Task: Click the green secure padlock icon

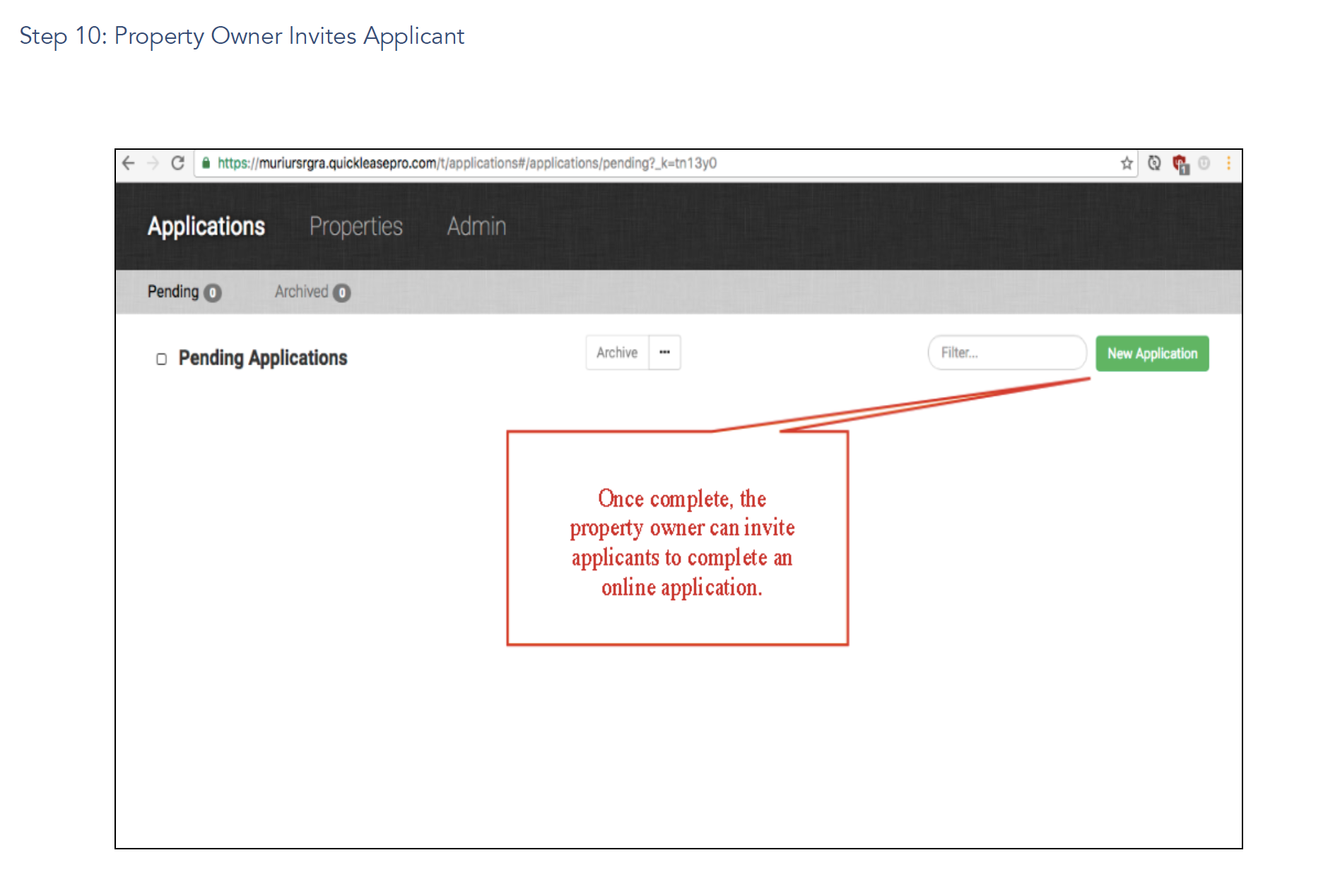Action: tap(206, 163)
